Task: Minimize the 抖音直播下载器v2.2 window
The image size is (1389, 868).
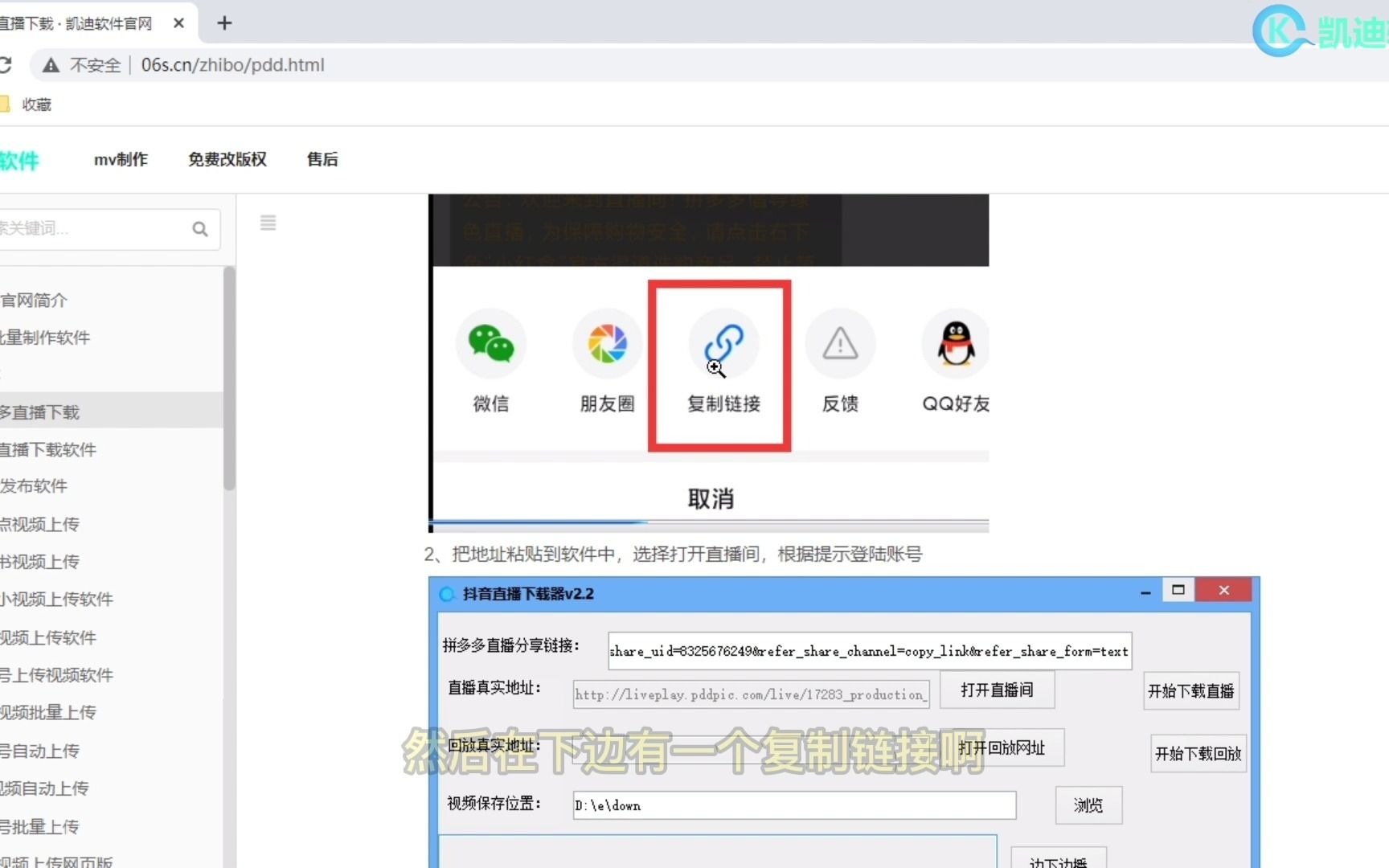Action: pos(1145,592)
